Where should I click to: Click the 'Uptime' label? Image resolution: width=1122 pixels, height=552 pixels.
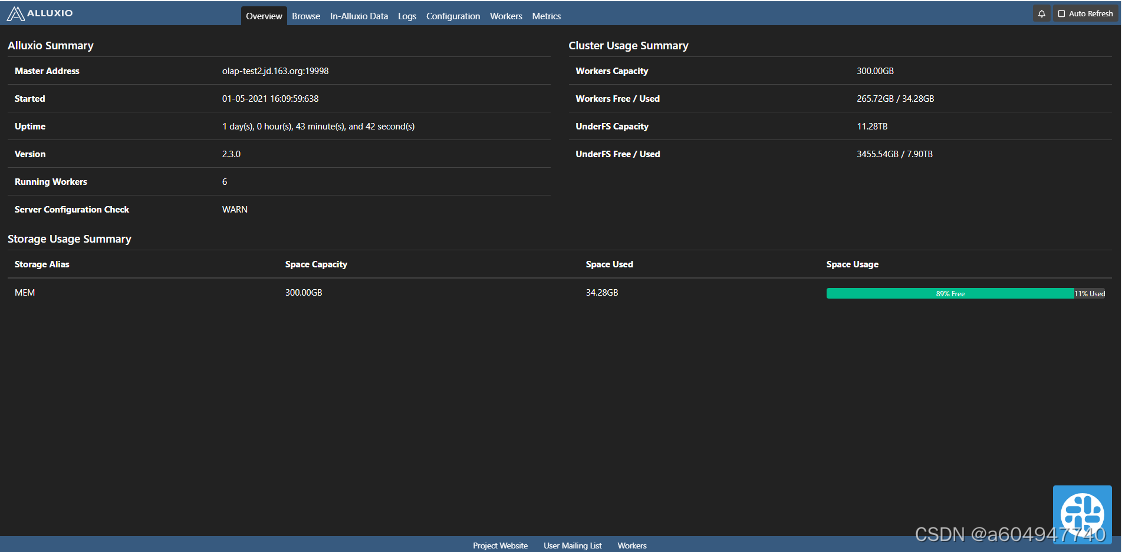30,127
